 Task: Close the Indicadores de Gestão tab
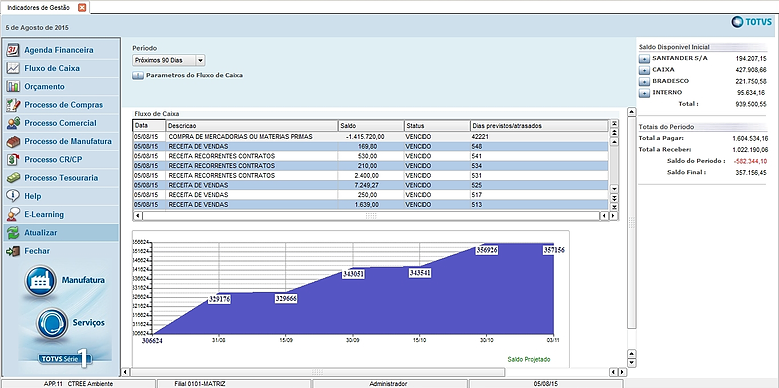click(82, 7)
